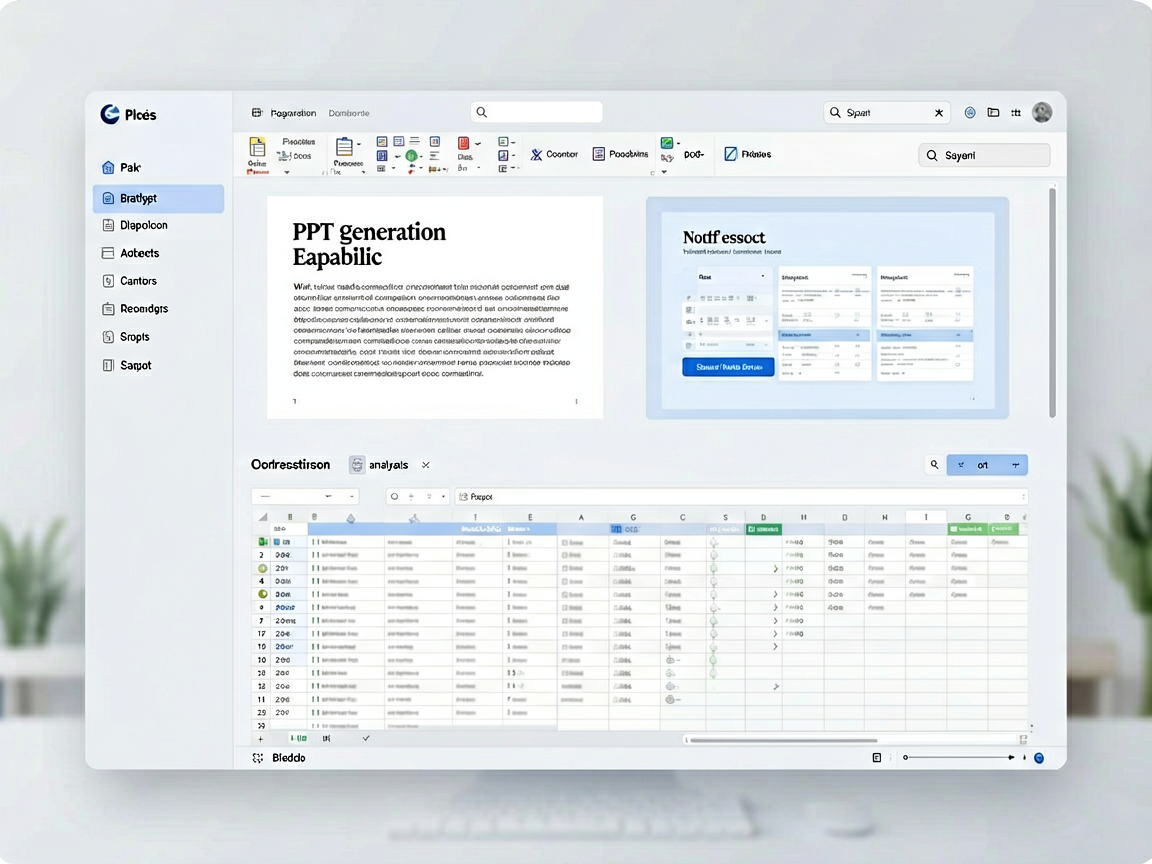1152x864 pixels.
Task: Click the green picture icon in the ribbon
Action: tap(667, 143)
